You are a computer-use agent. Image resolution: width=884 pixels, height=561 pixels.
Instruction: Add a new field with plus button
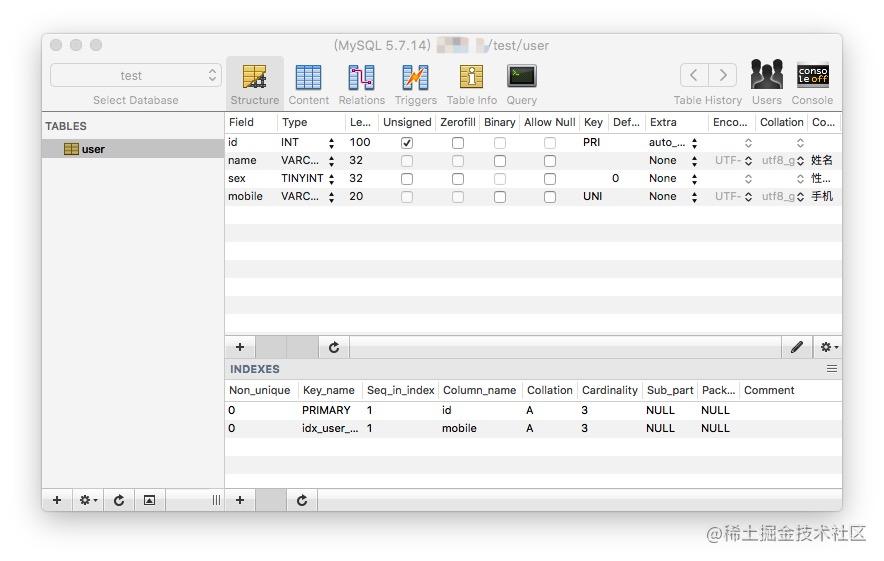(x=240, y=347)
